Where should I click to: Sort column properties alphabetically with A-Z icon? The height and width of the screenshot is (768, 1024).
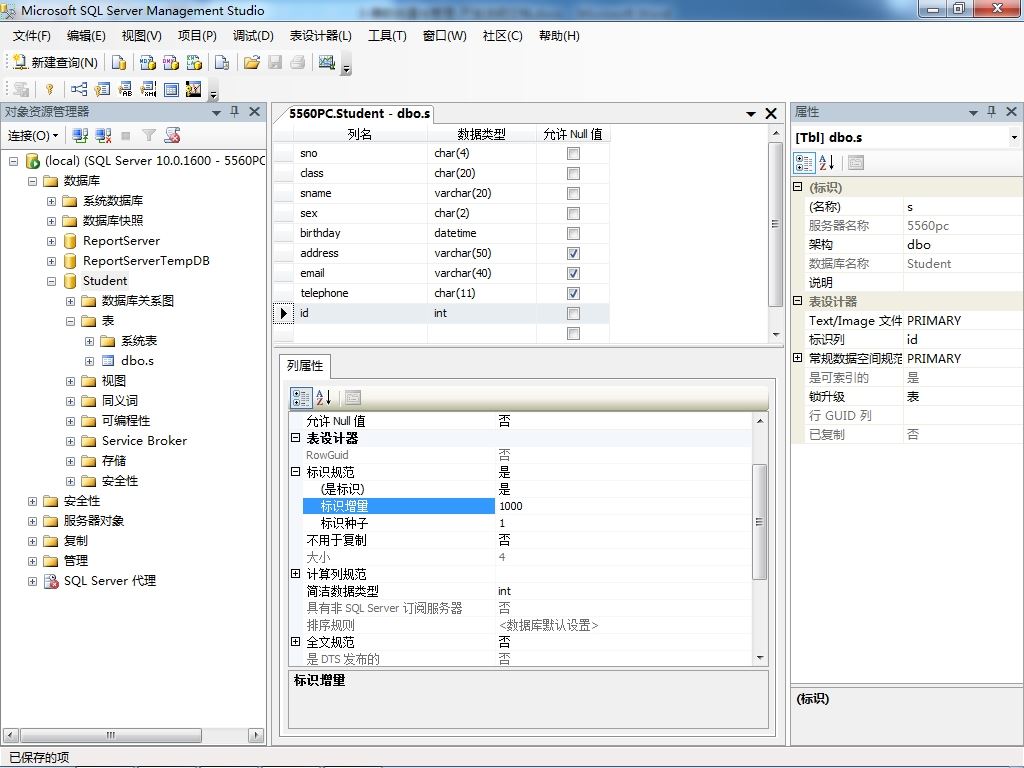[324, 397]
